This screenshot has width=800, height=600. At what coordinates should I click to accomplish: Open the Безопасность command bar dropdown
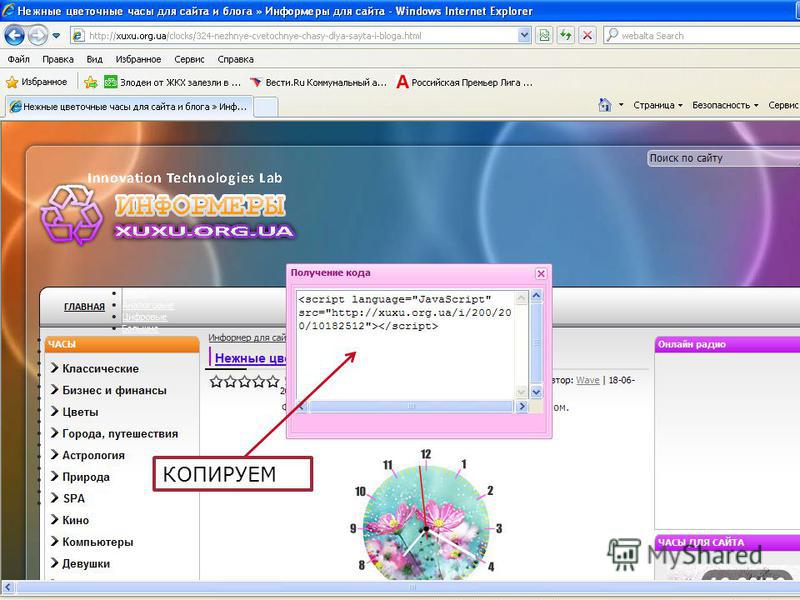[725, 105]
